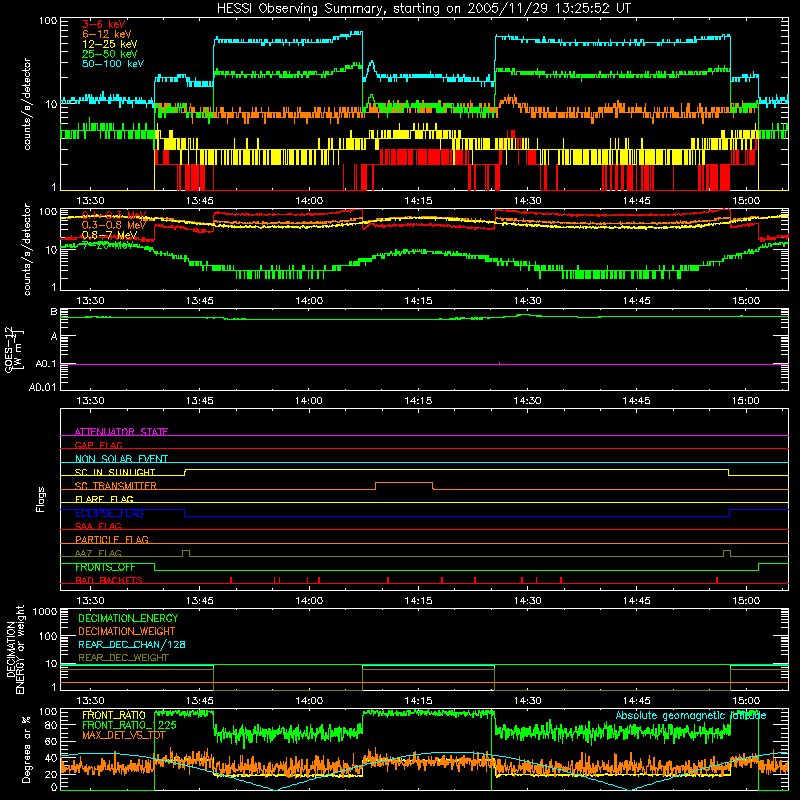Screen dimensions: 800x800
Task: Click the A0.1 tick label on GOES axis
Action: click(x=45, y=364)
